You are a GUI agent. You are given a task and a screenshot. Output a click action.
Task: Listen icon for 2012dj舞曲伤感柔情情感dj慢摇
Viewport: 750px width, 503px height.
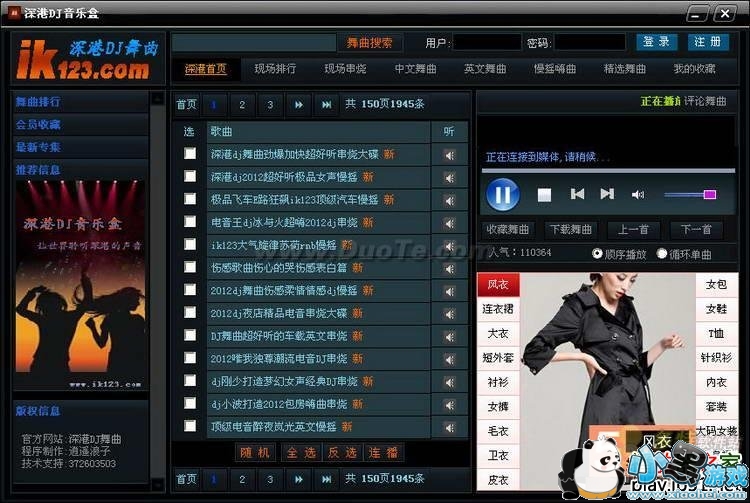[x=449, y=291]
